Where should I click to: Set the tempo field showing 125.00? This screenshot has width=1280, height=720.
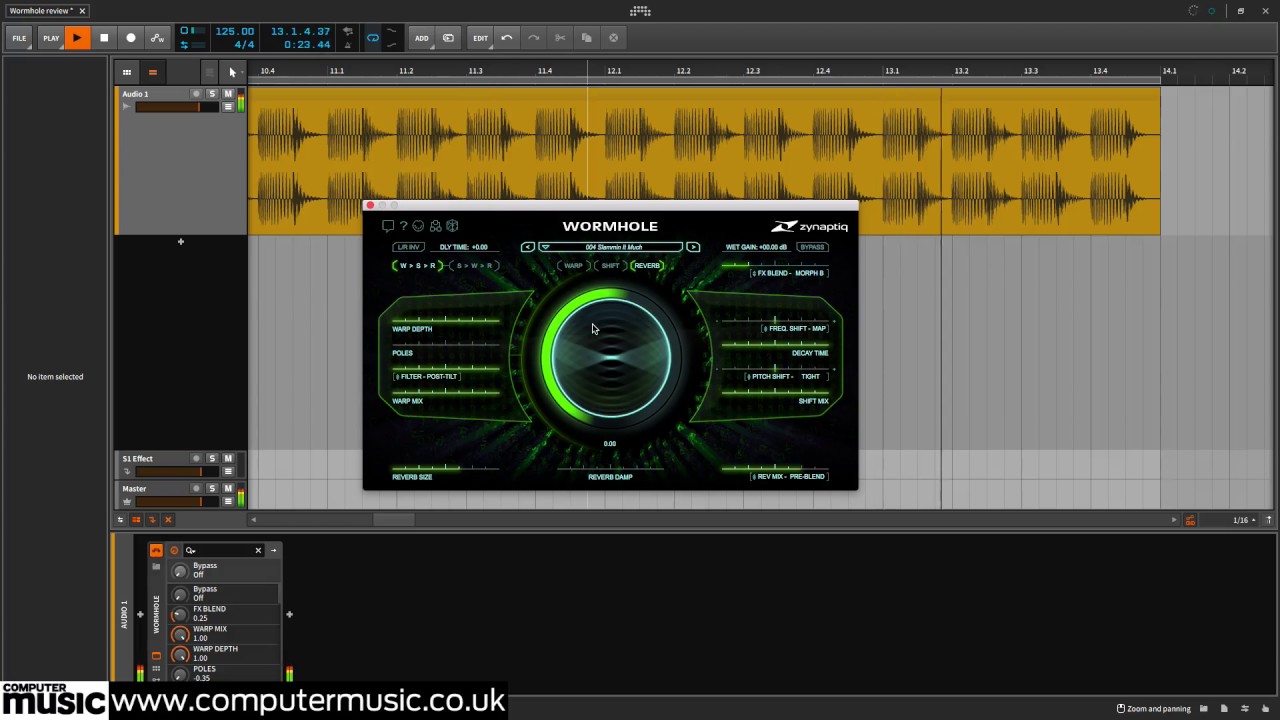tap(234, 31)
